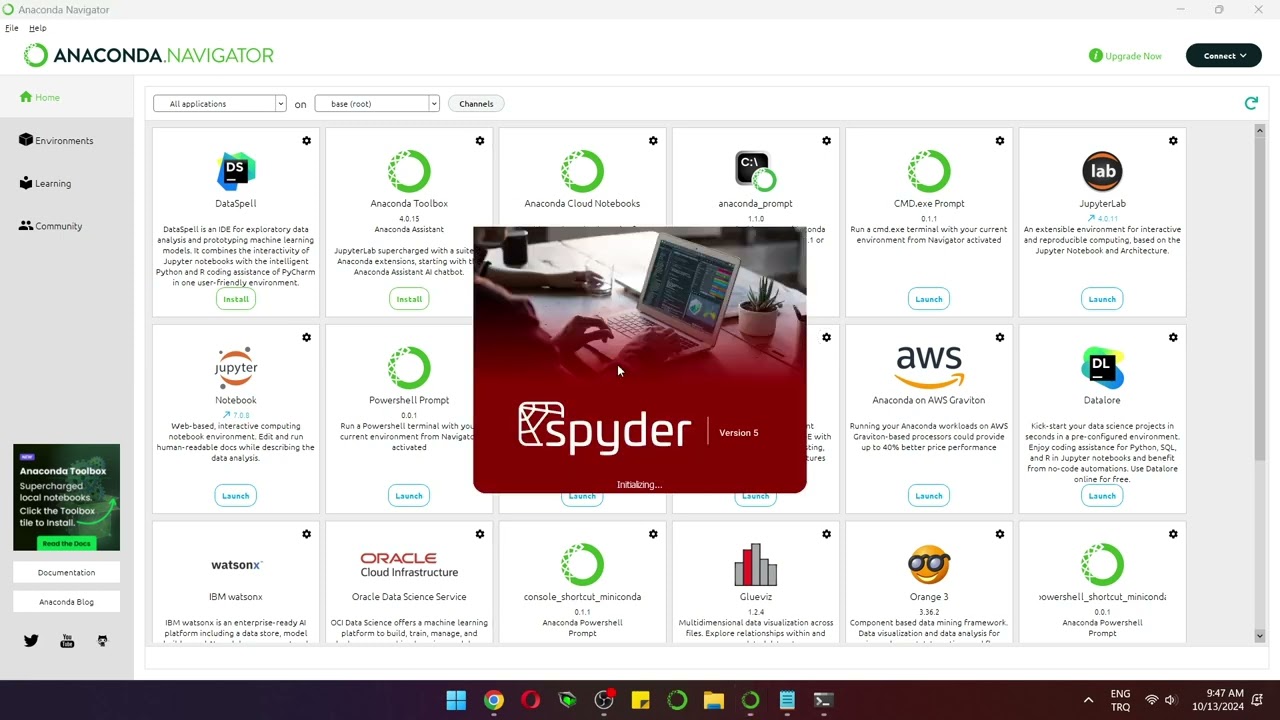
Task: Launch CMD.exe Prompt
Action: (929, 299)
